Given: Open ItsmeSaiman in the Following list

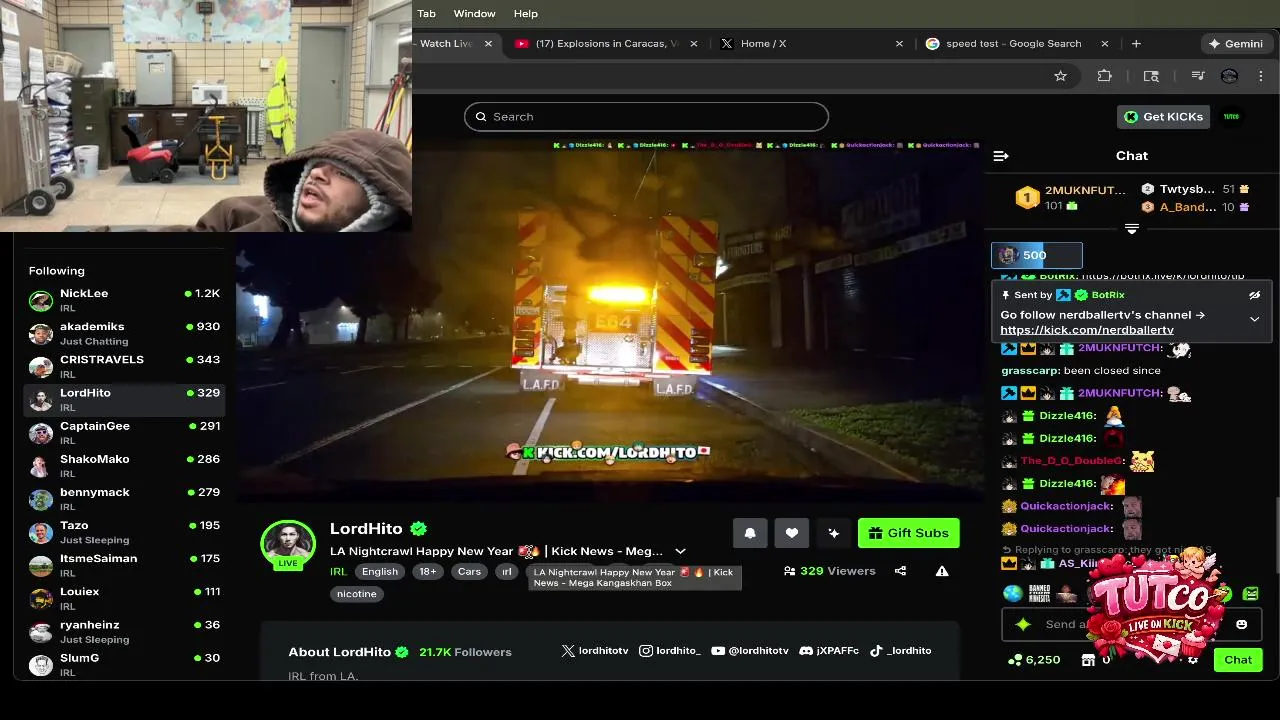Looking at the screenshot, I should [x=124, y=564].
